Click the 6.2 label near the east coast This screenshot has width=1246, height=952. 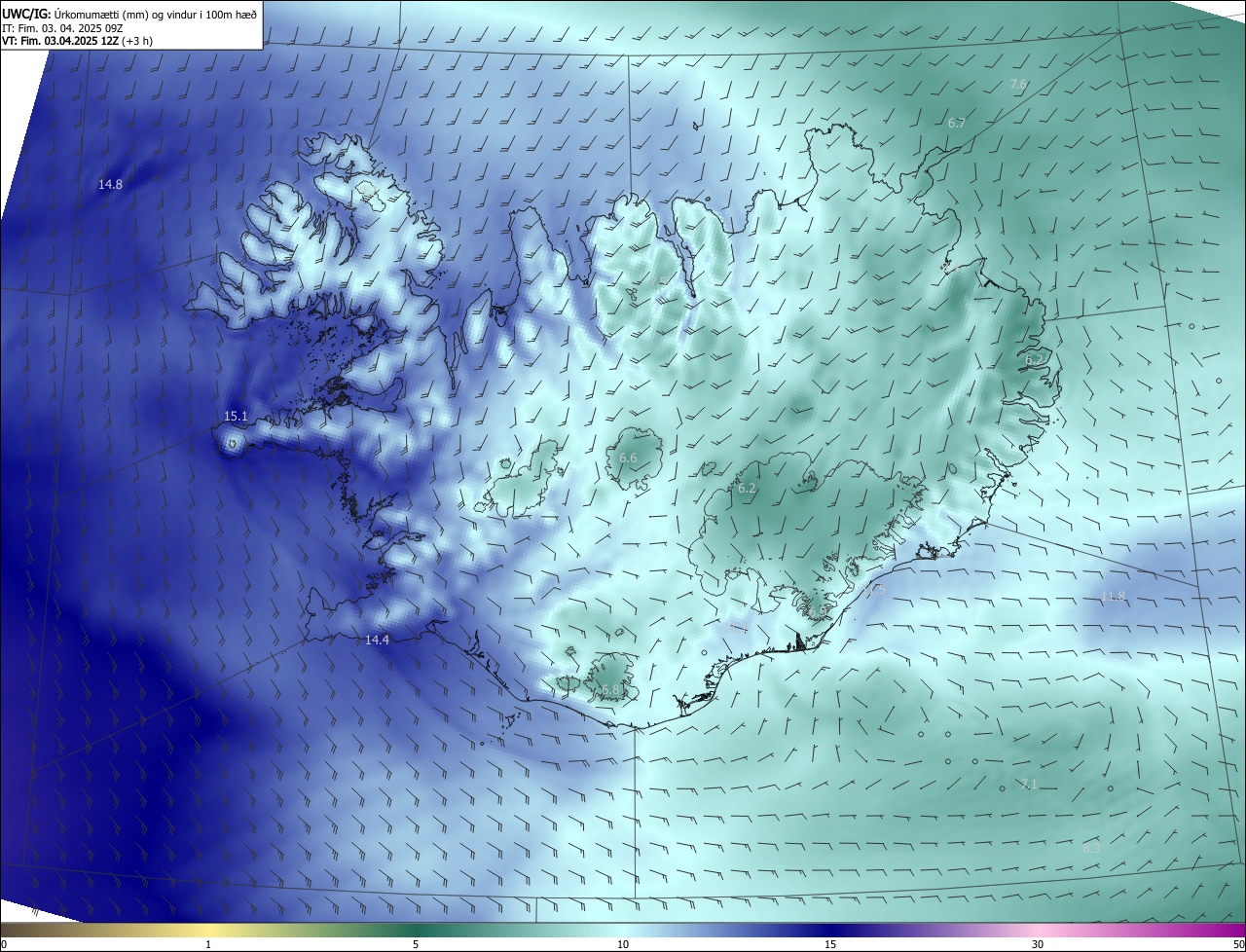pos(1034,359)
